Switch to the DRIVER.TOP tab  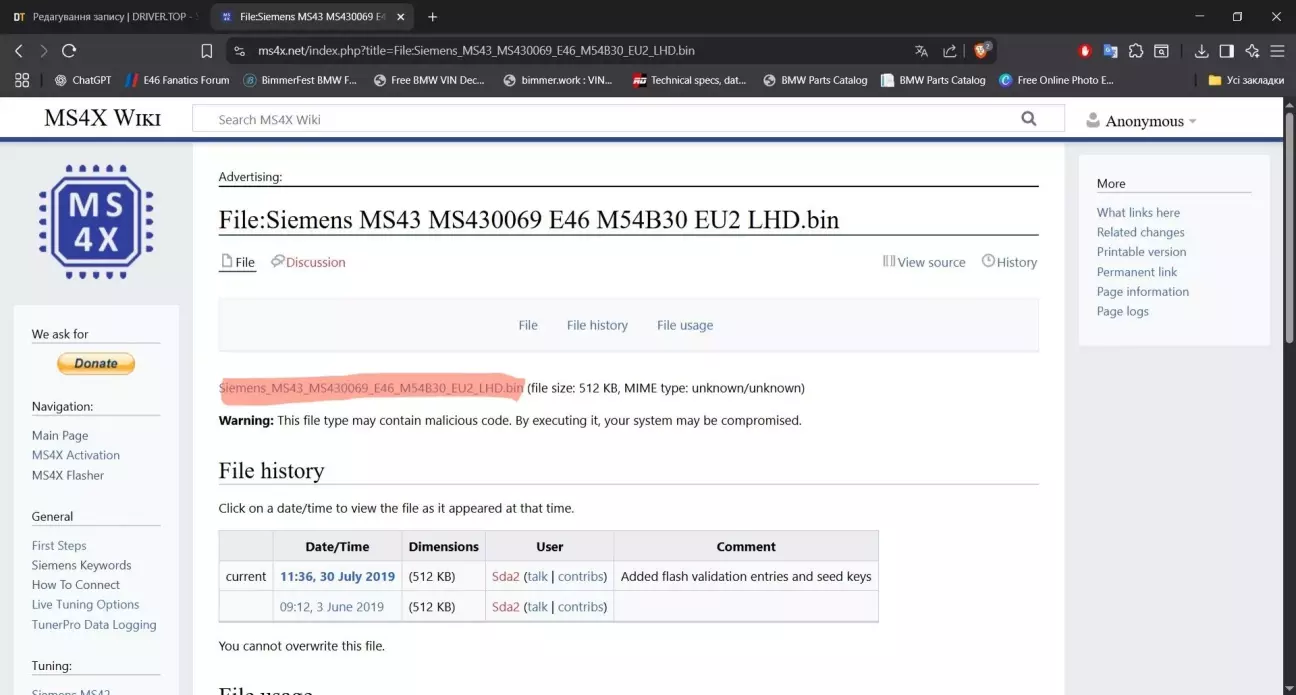click(x=105, y=17)
